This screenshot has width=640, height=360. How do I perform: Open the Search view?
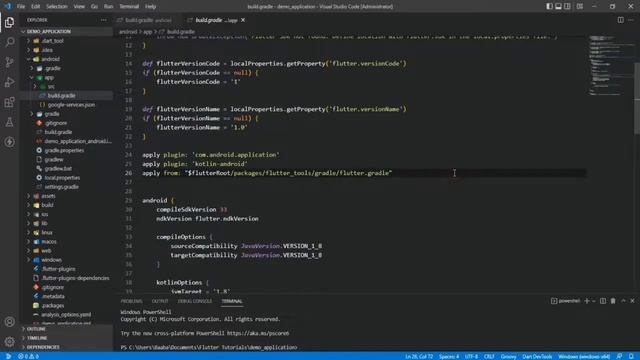9,42
